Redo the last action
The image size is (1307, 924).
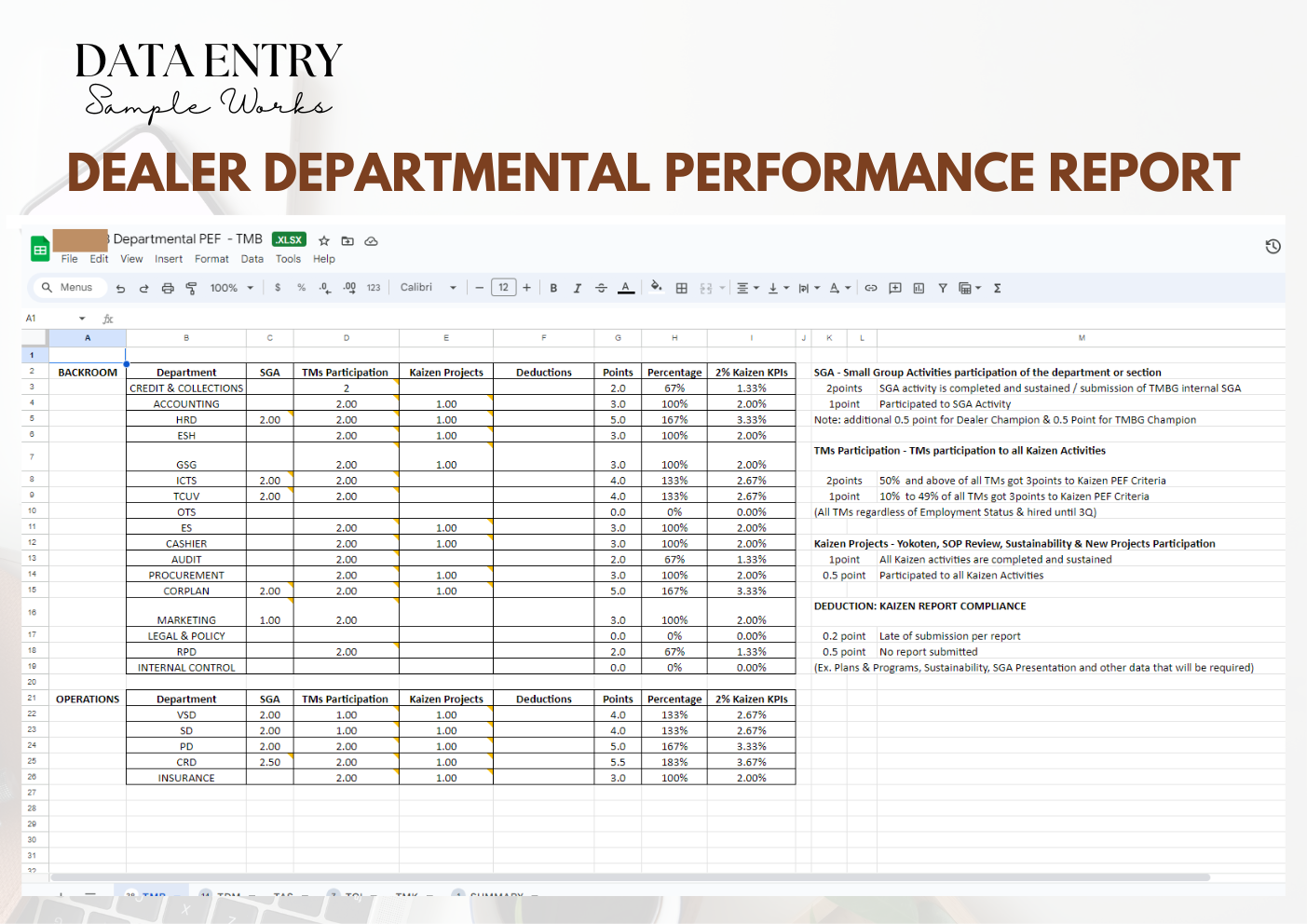(143, 289)
